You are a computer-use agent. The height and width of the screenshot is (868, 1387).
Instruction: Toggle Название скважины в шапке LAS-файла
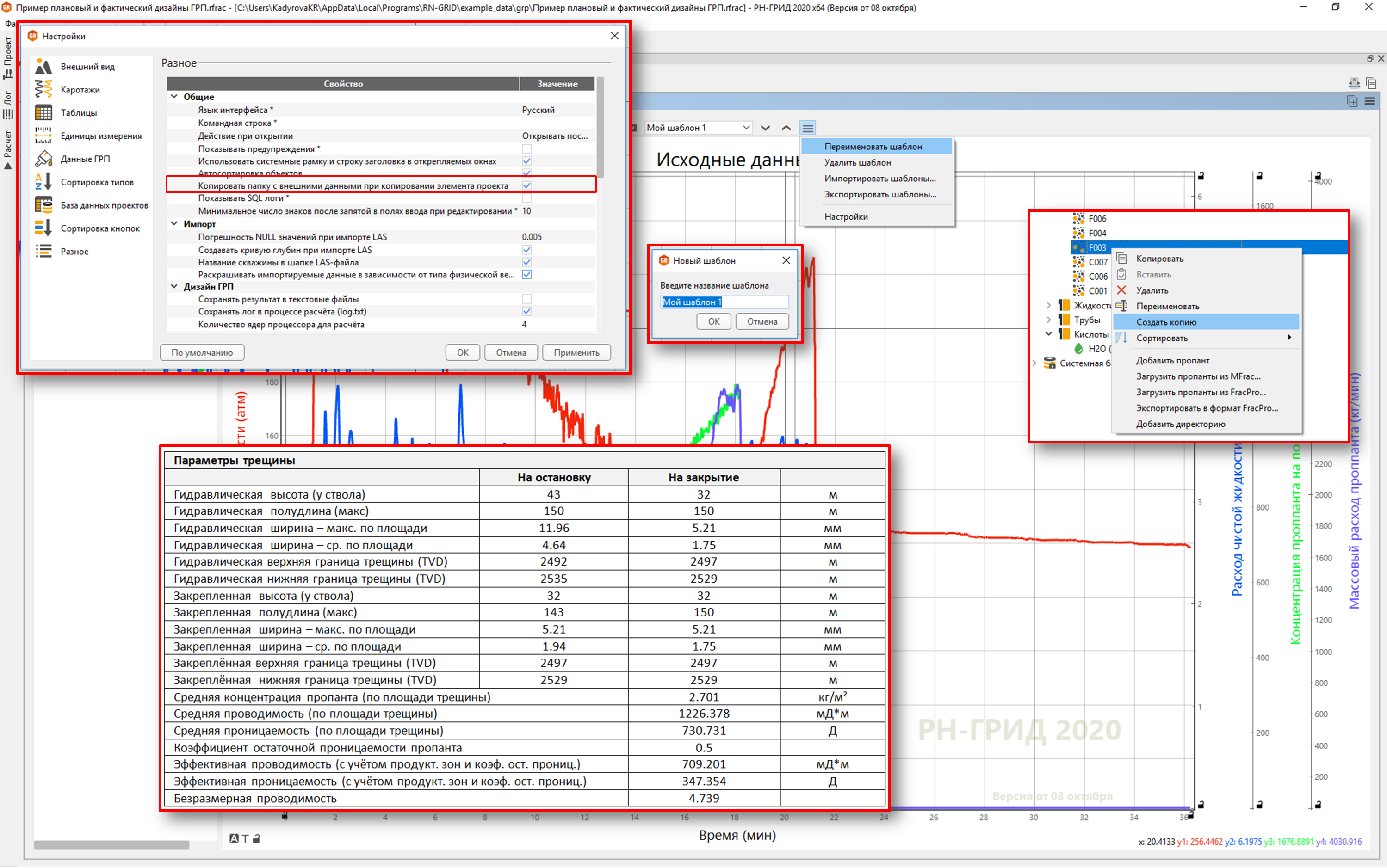(526, 262)
